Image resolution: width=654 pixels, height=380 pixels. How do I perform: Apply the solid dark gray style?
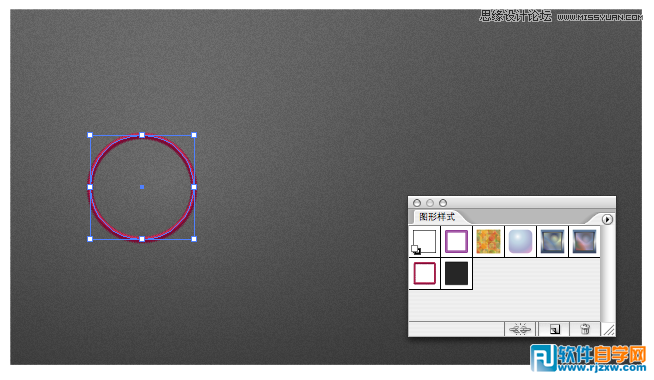(x=456, y=274)
